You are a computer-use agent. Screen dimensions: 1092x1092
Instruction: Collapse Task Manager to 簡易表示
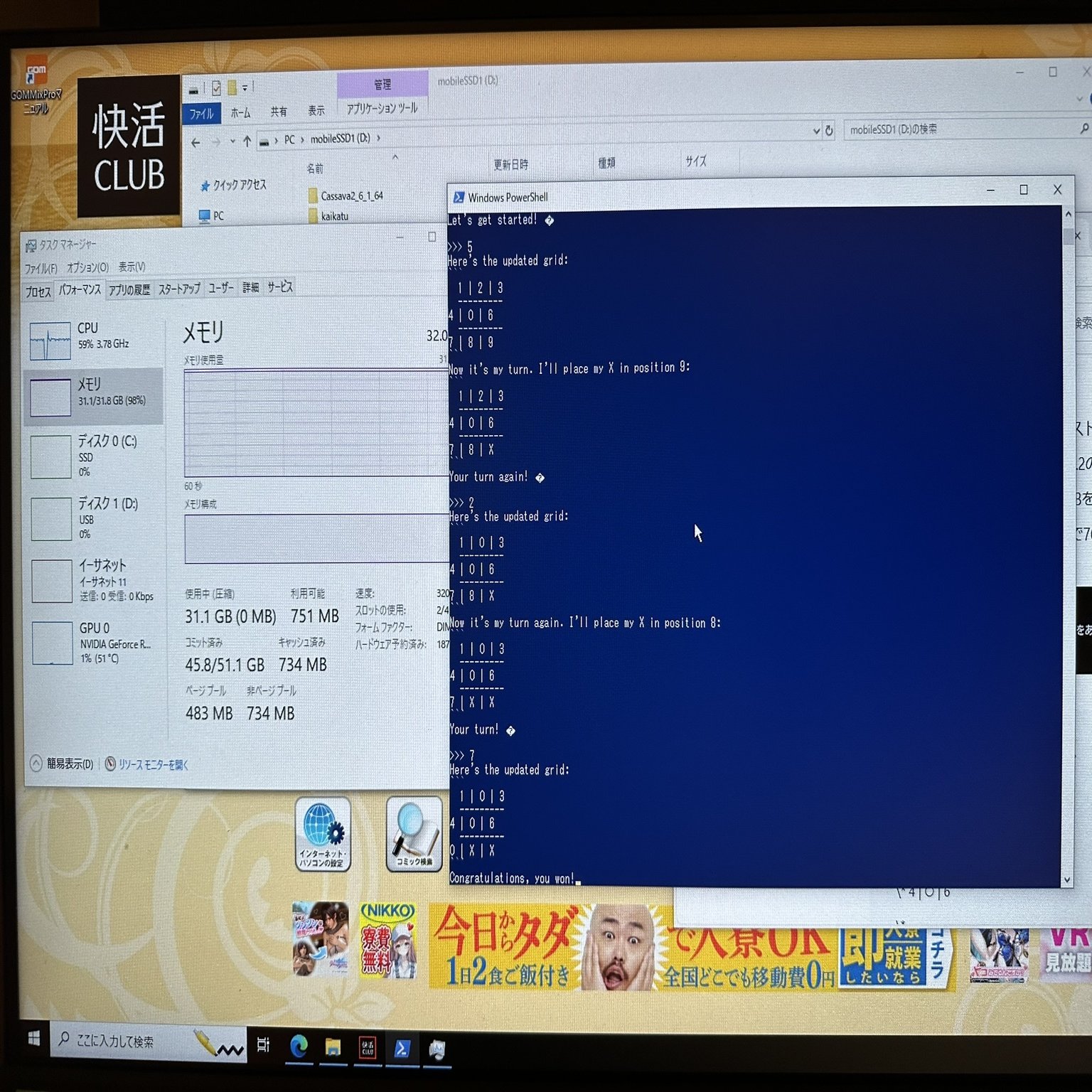pos(62,764)
